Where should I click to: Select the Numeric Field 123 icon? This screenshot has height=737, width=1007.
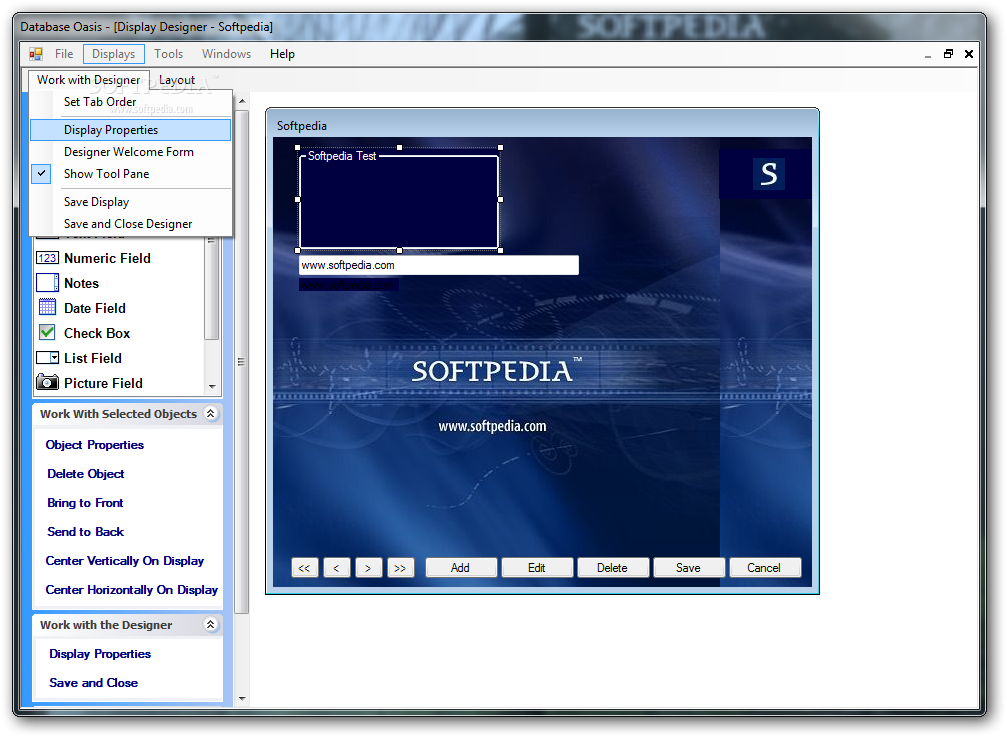pos(48,258)
